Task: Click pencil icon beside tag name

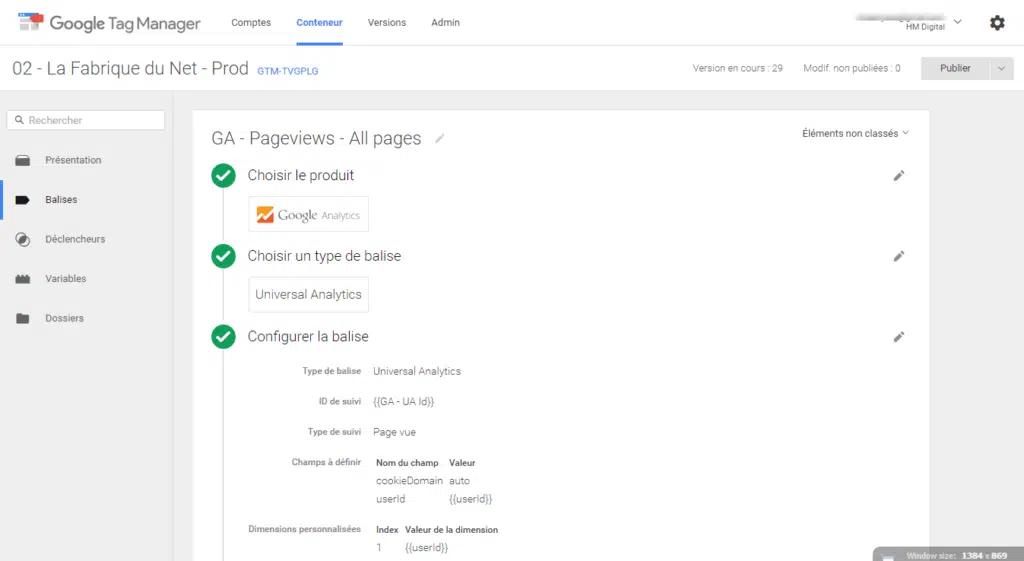Action: (440, 139)
